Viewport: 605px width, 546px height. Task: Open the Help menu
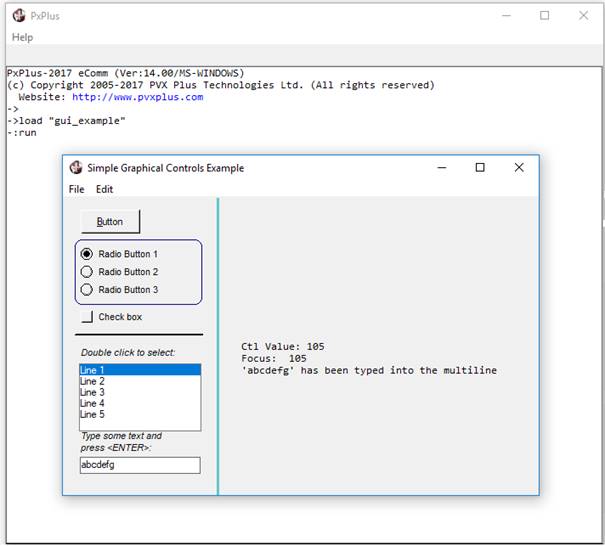pos(22,37)
